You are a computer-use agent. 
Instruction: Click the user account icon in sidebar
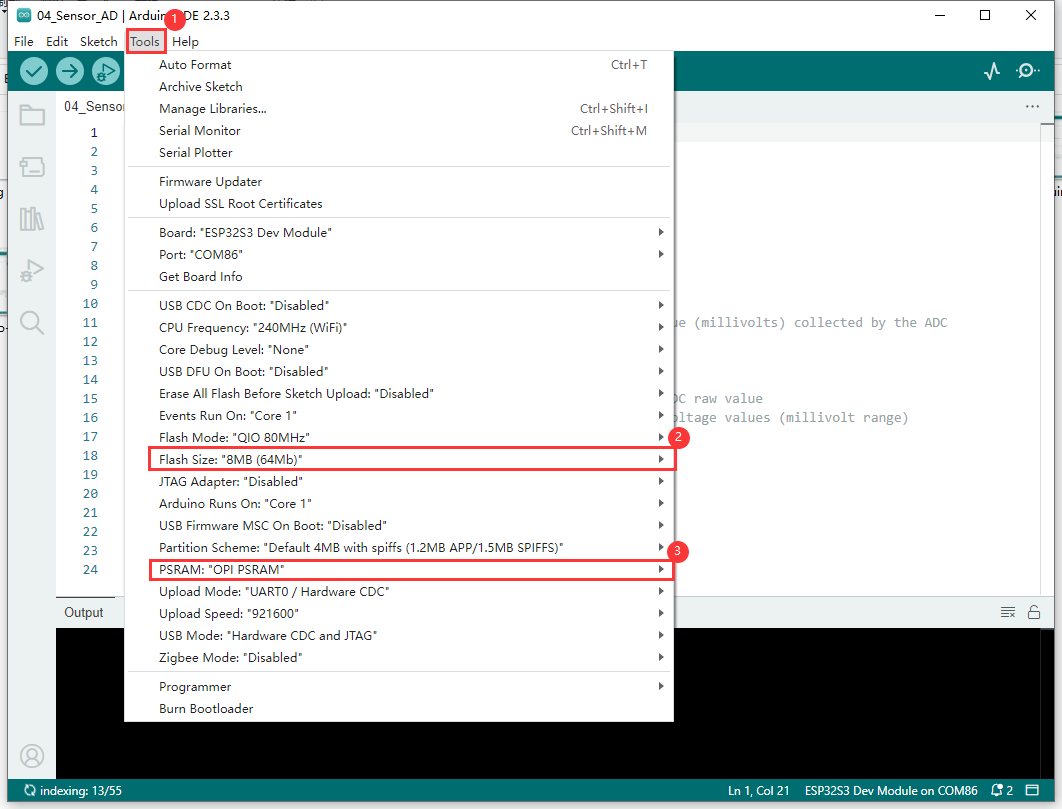pos(32,755)
